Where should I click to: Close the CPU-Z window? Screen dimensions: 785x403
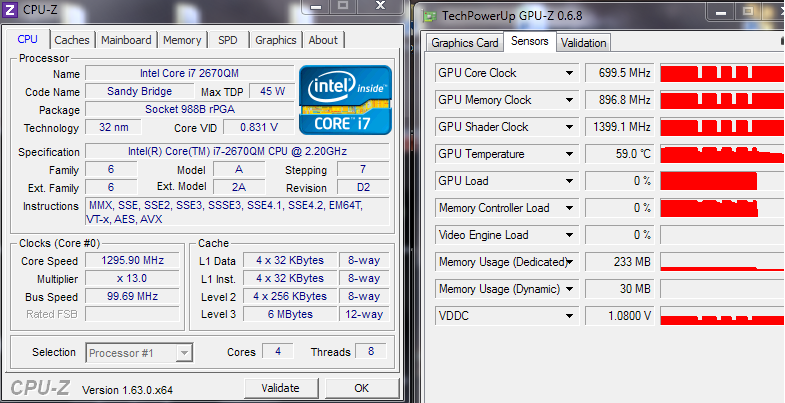380,6
